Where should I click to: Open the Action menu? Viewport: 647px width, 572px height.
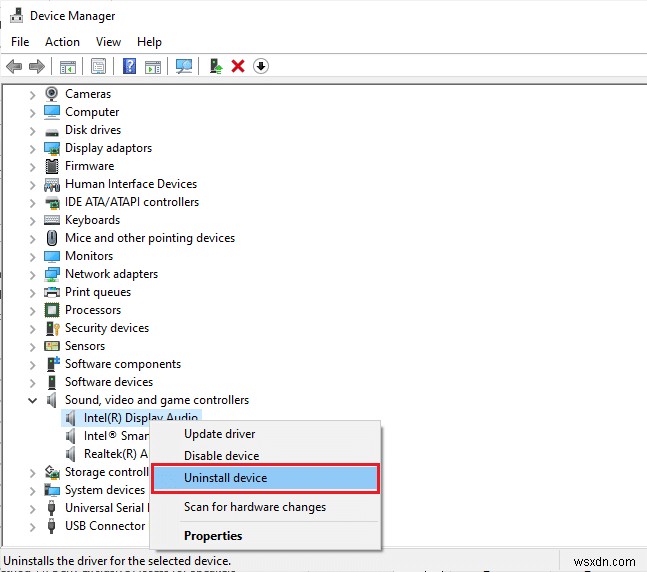[x=62, y=42]
